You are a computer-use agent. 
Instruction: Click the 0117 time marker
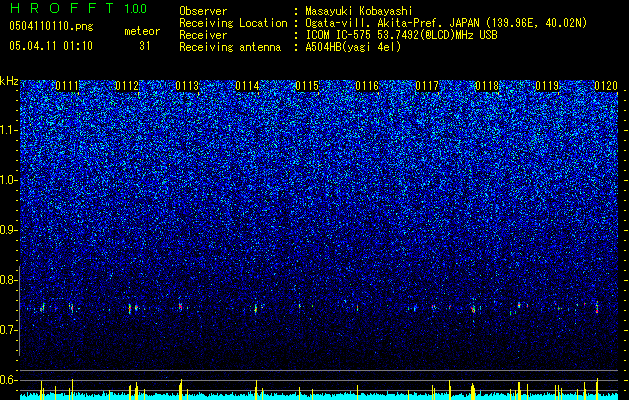tap(427, 86)
